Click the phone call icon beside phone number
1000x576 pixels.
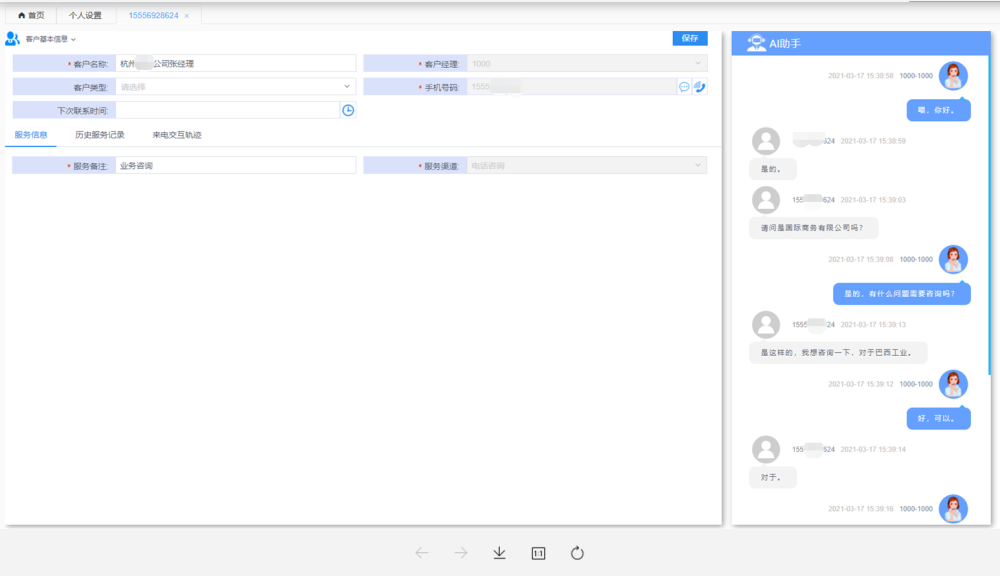(x=700, y=87)
